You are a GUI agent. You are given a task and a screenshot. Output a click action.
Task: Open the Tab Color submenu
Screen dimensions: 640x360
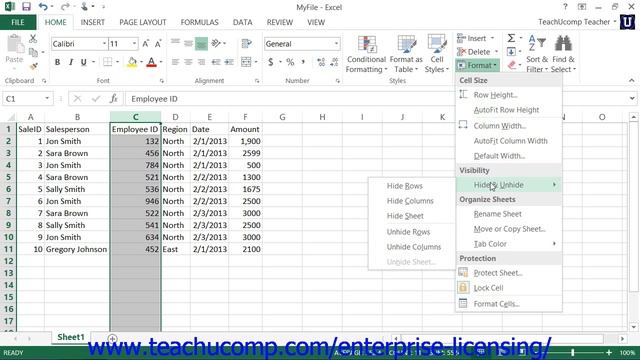(x=509, y=244)
